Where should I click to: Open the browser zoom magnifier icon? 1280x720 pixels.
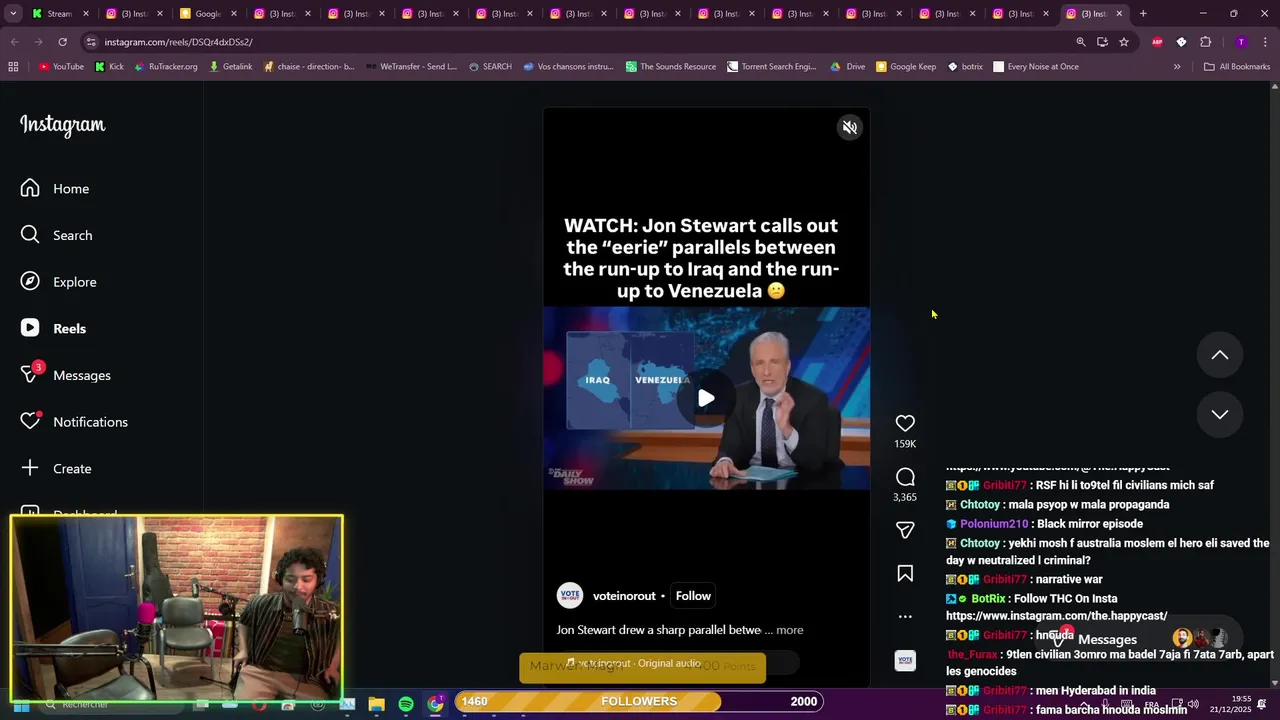[1081, 42]
